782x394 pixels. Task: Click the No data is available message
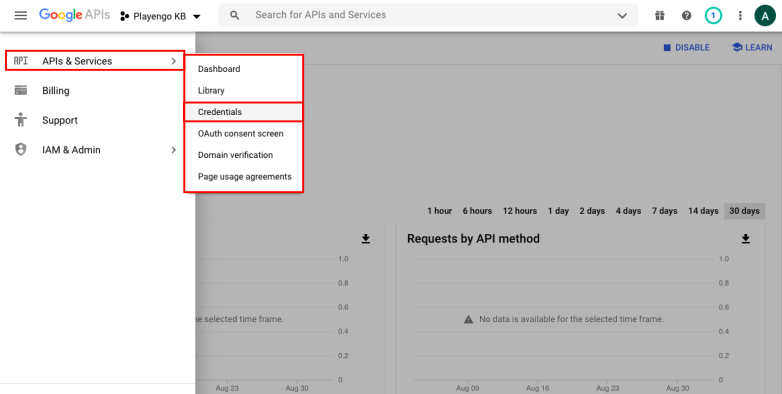[572, 319]
